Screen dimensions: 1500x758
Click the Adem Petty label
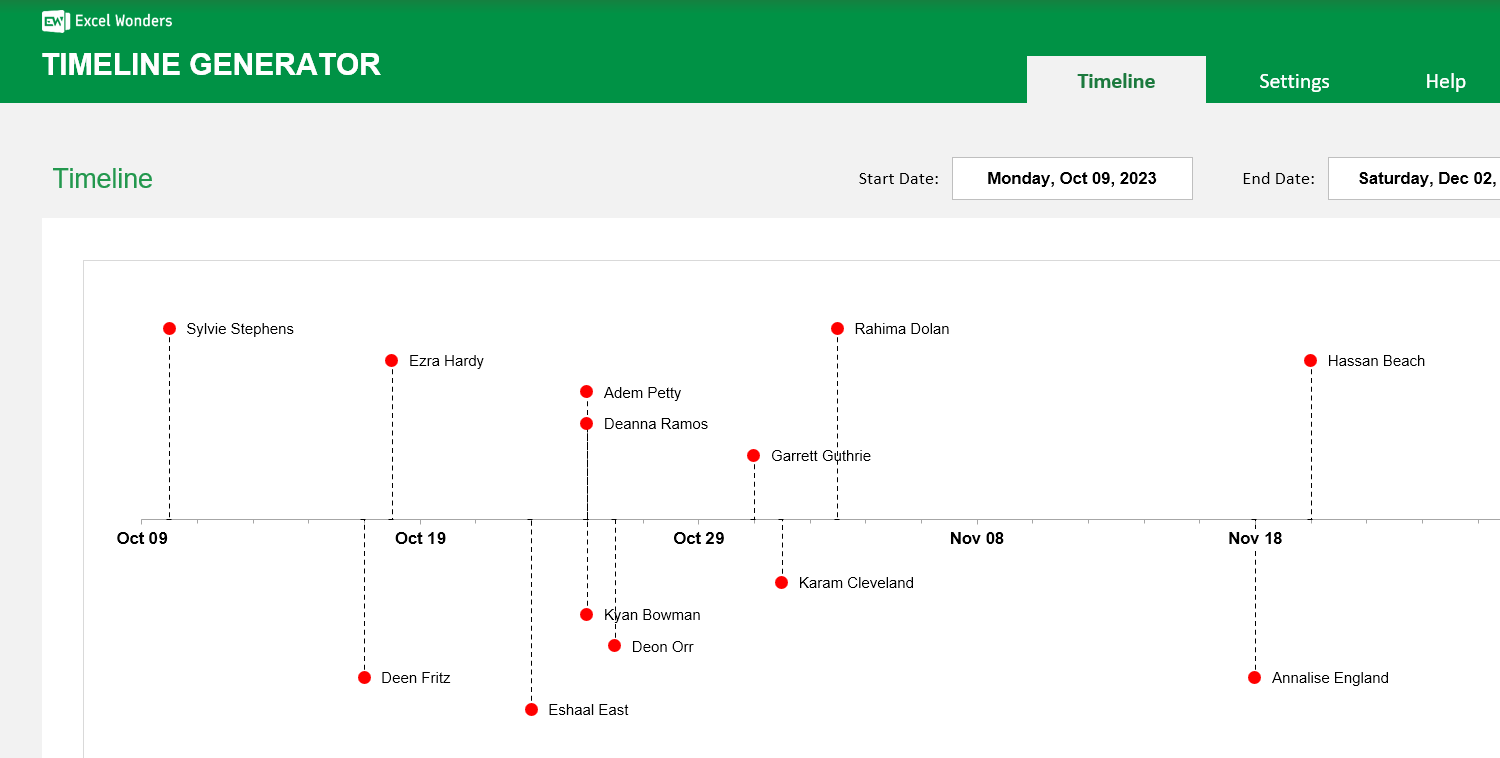[642, 392]
